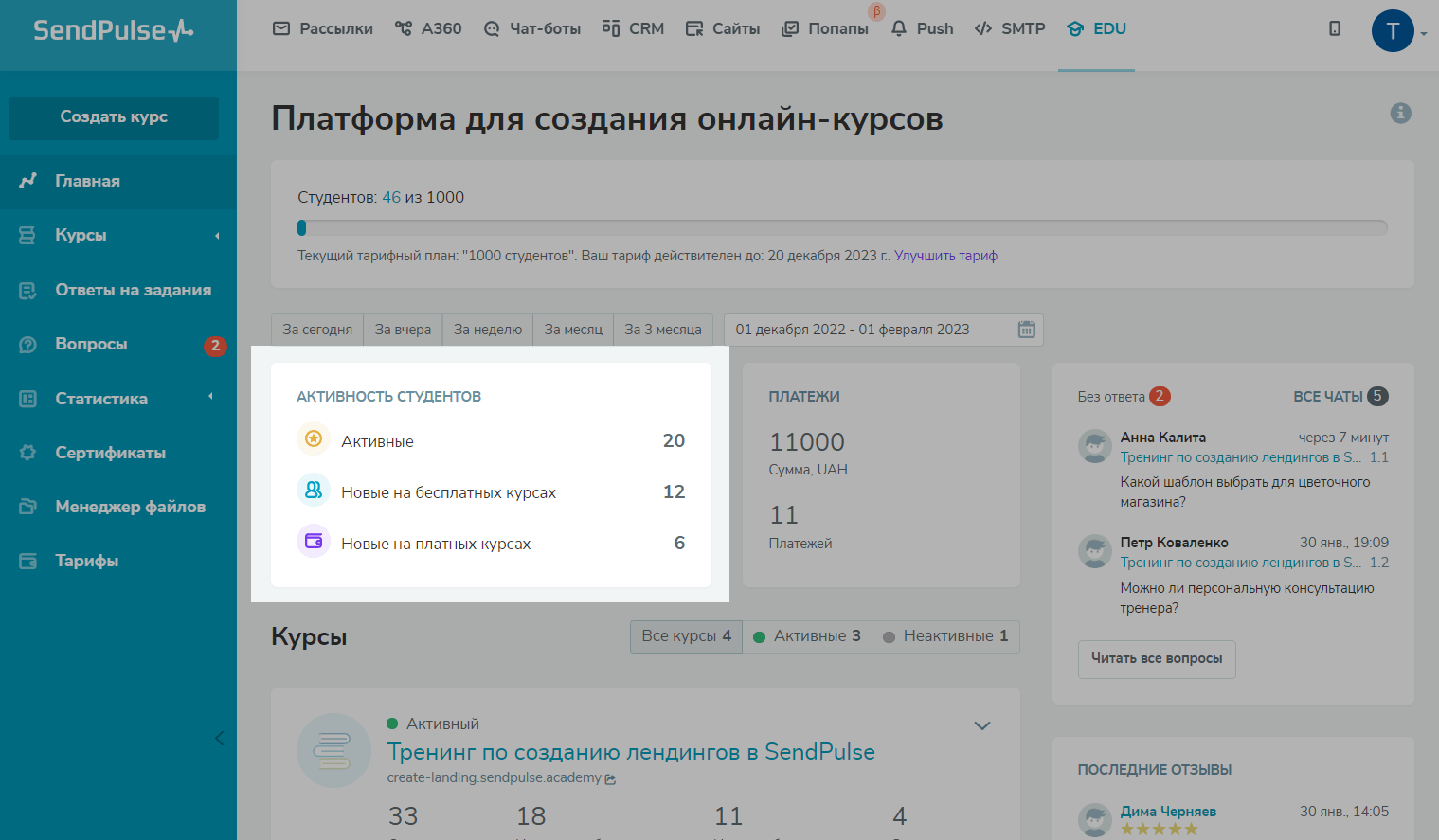Click the Active students star icon

click(314, 439)
